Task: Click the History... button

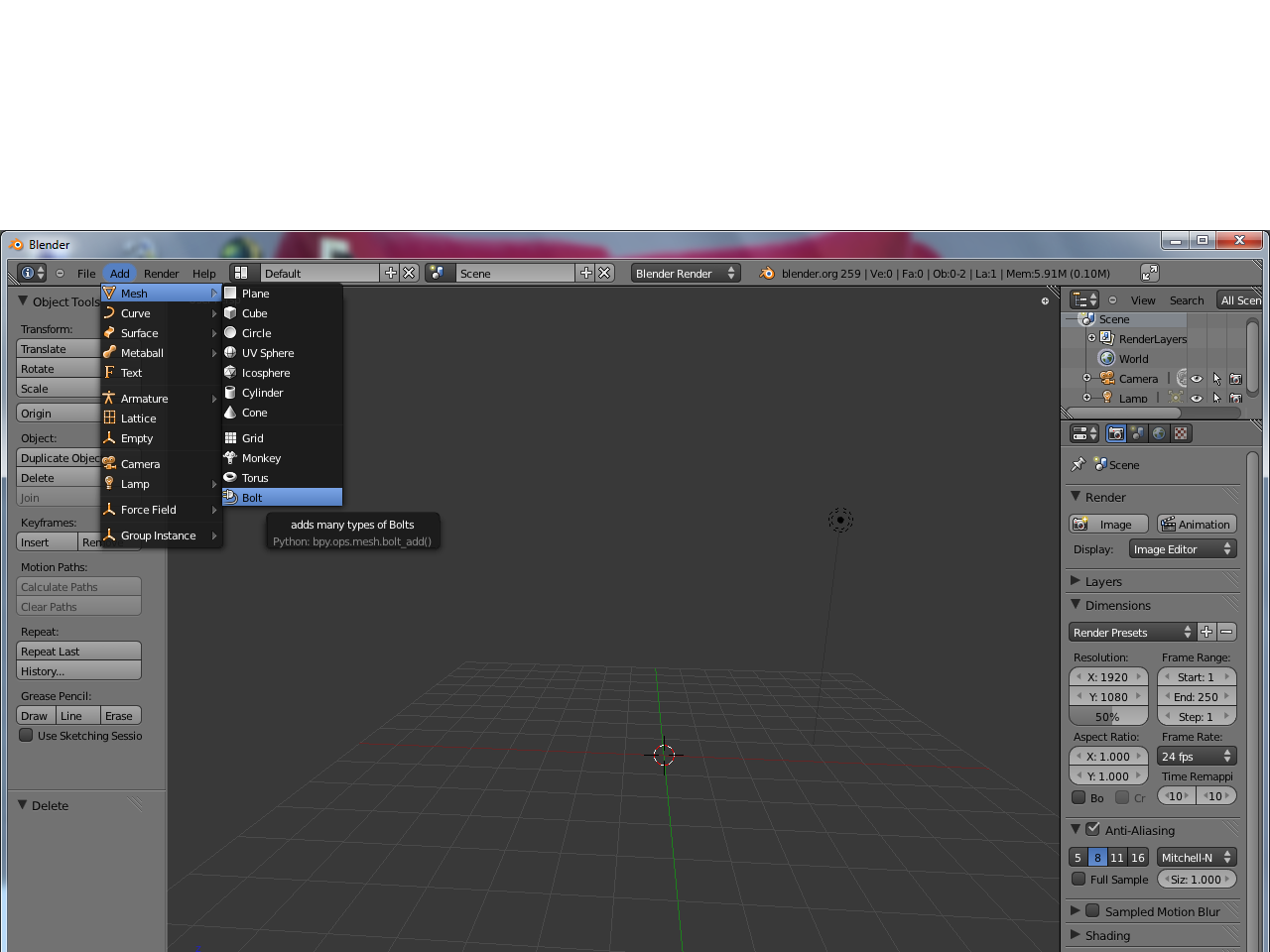Action: (79, 671)
